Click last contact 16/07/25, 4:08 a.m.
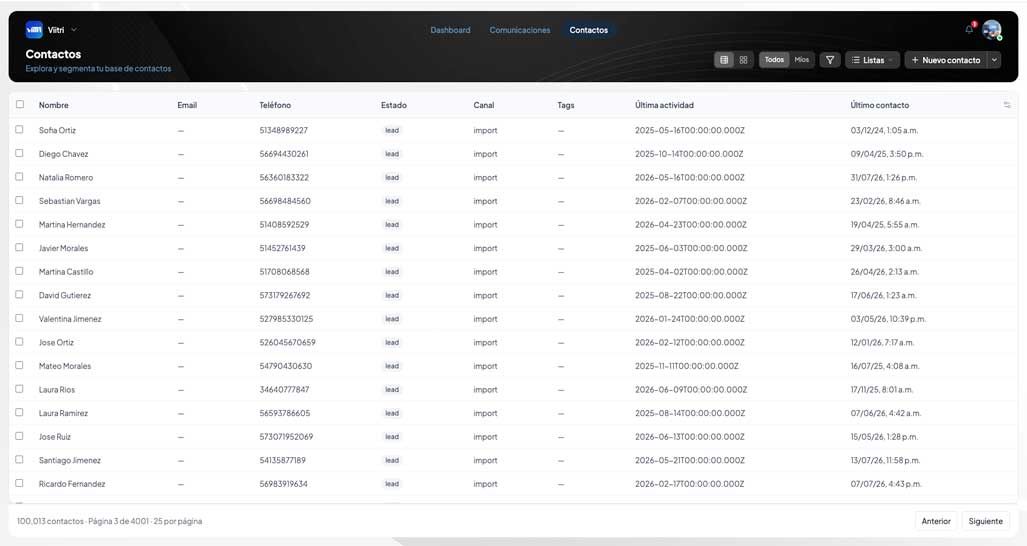The width and height of the screenshot is (1027, 546). tap(885, 366)
